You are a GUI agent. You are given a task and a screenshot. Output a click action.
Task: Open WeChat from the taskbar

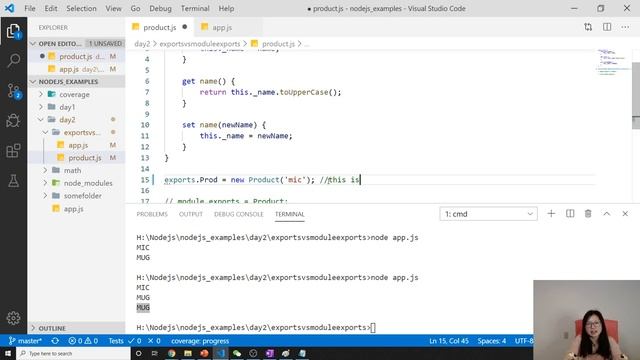(237, 353)
